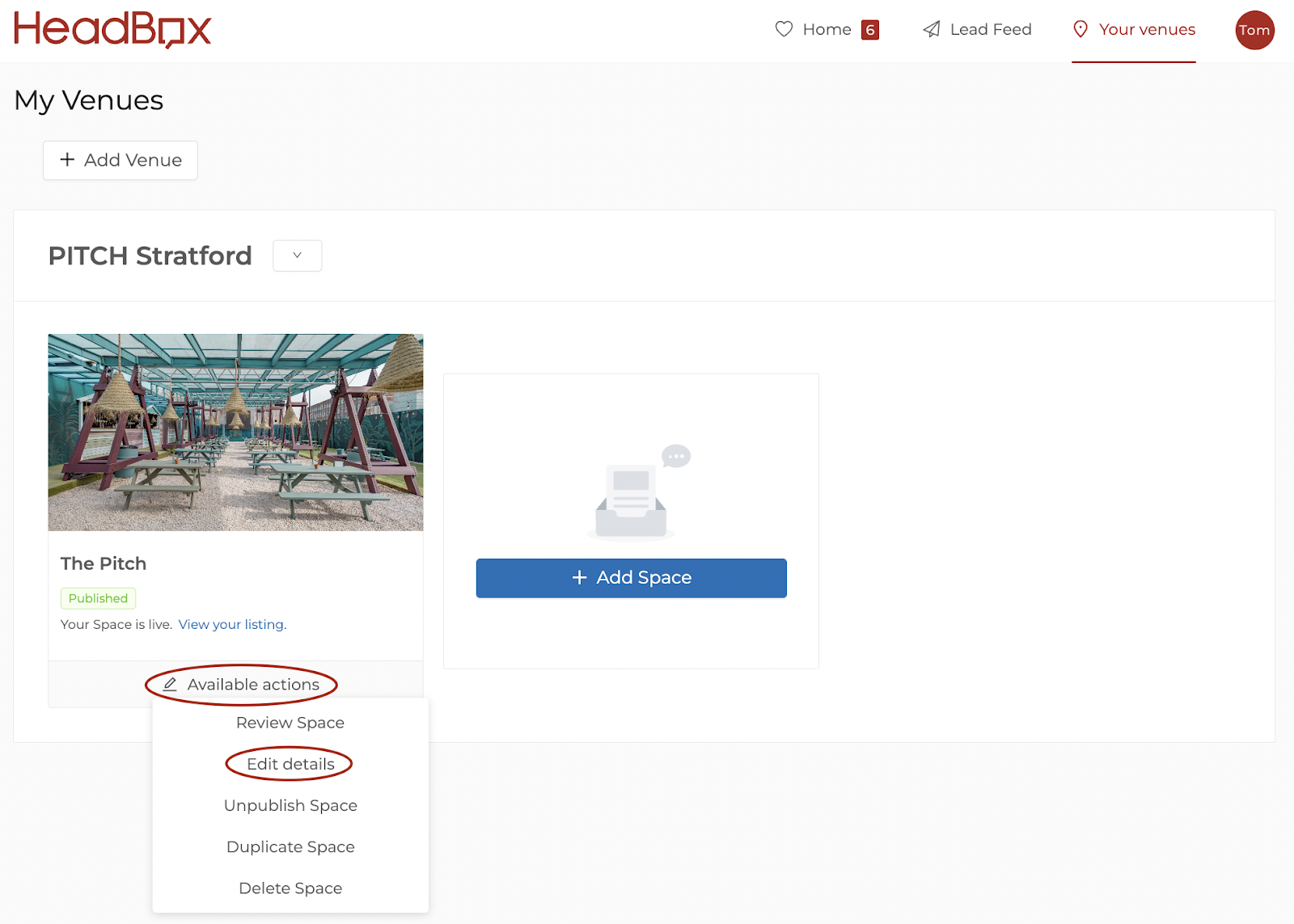Select Edit details in the menu
Image resolution: width=1294 pixels, height=924 pixels.
[290, 764]
